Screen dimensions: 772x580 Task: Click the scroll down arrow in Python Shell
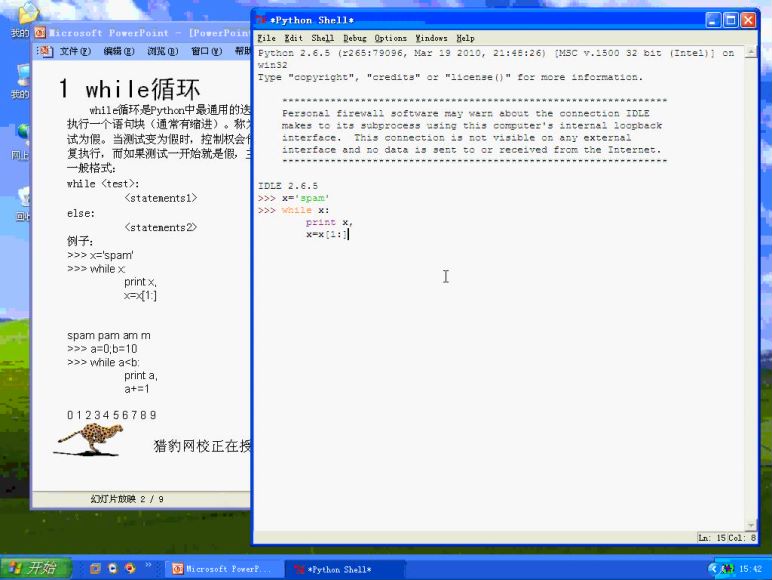pos(750,525)
